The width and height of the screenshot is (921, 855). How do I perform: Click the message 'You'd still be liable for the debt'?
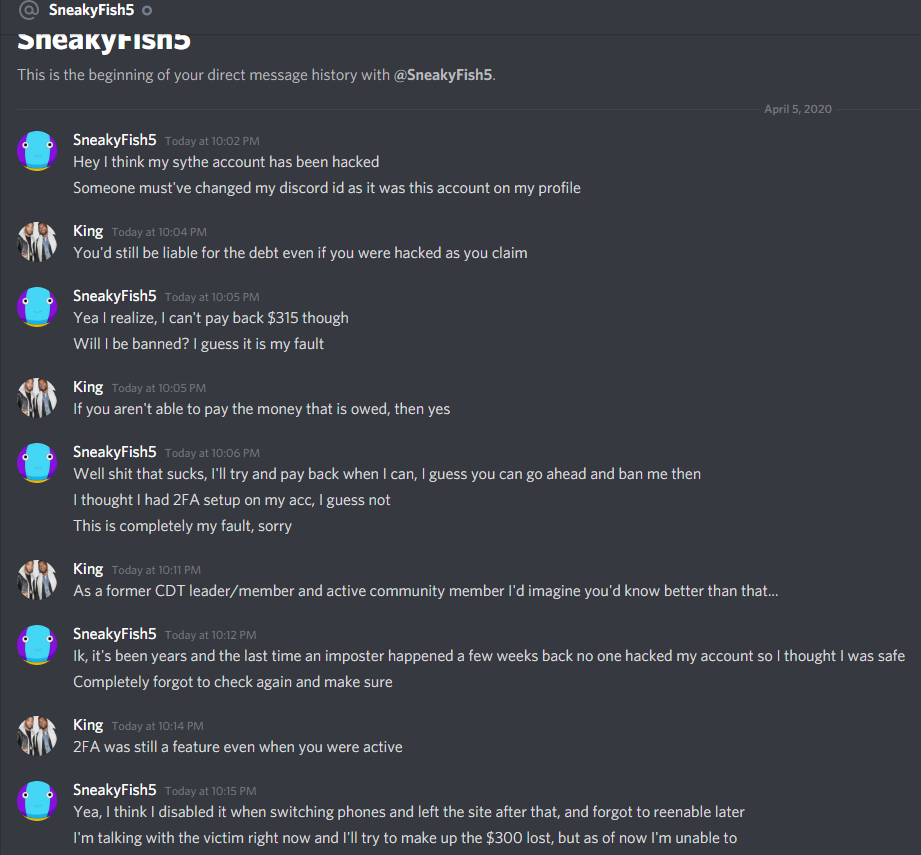pos(300,253)
